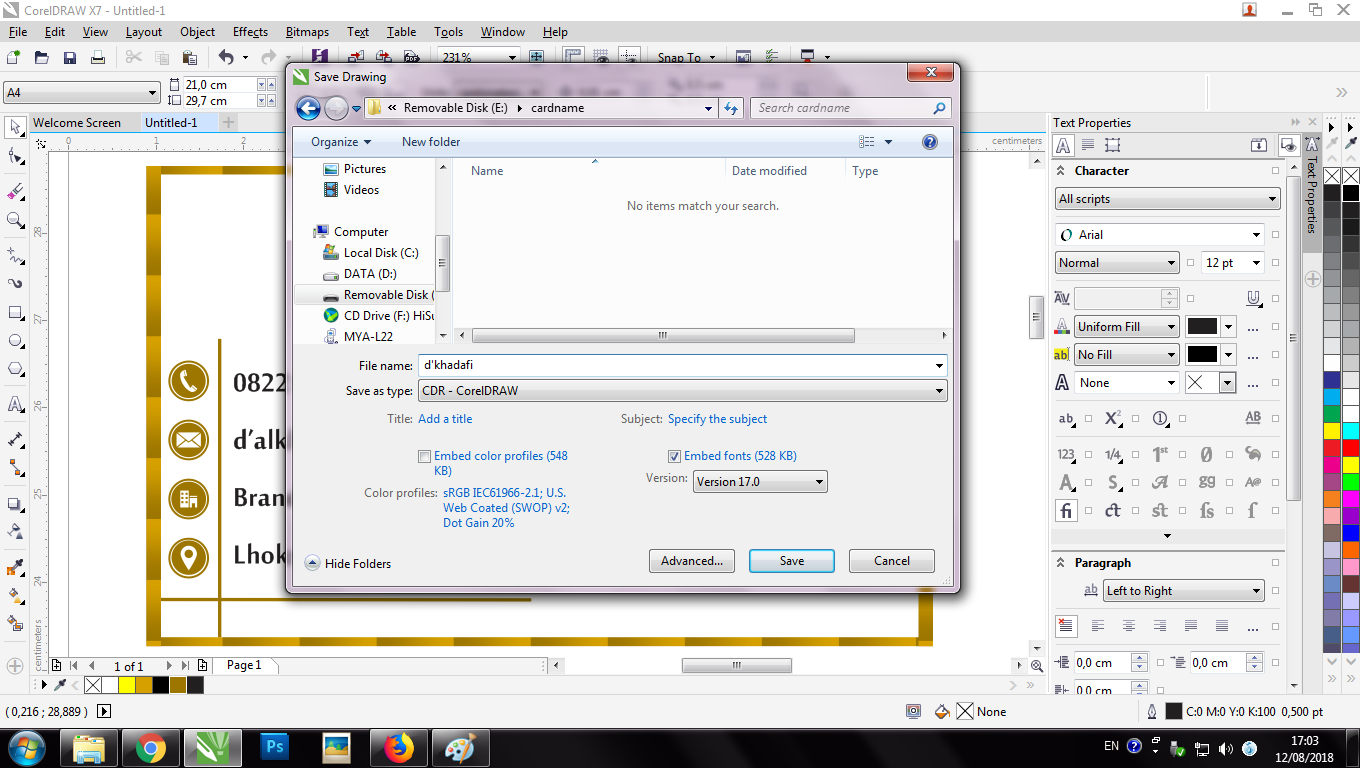Open the Uniform Fill type dropdown
This screenshot has height=768, width=1360.
1126,327
